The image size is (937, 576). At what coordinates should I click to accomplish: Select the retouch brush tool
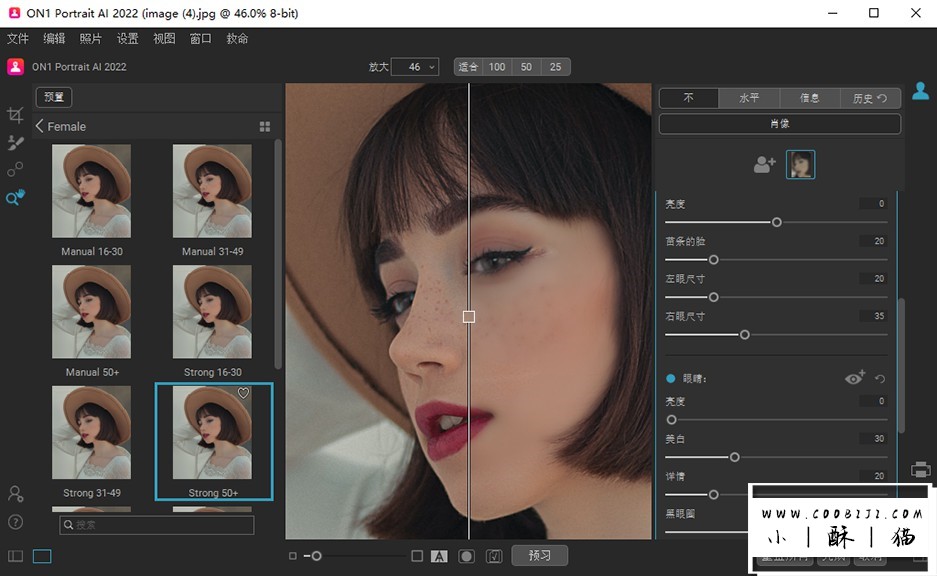[x=15, y=142]
